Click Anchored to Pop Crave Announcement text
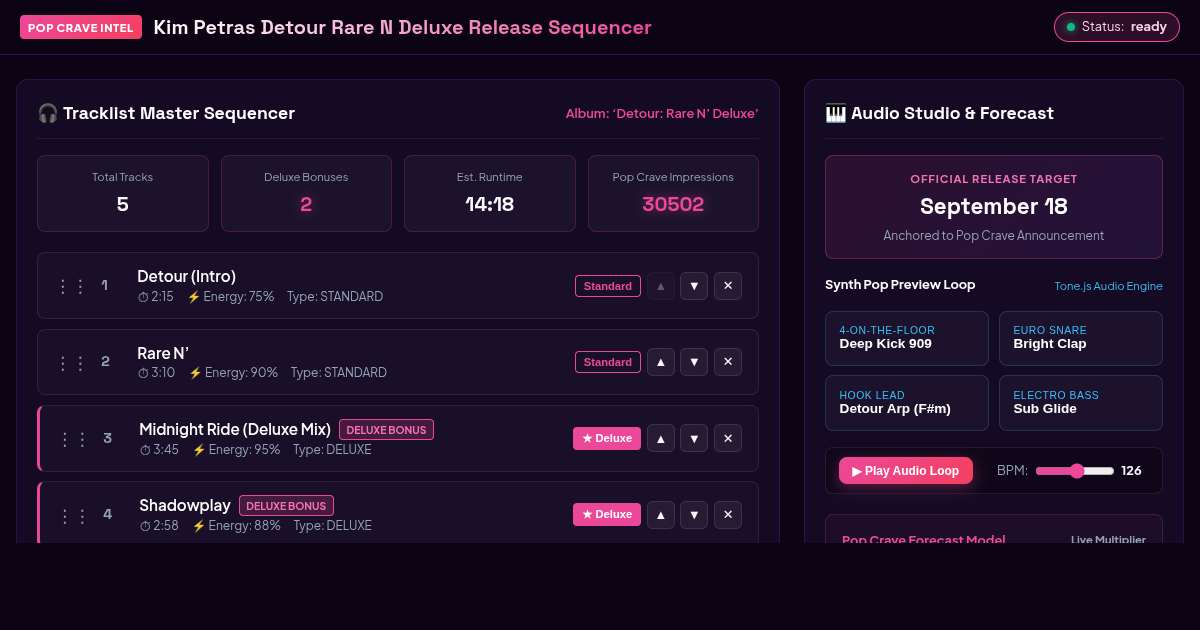The image size is (1200, 630). tap(994, 236)
